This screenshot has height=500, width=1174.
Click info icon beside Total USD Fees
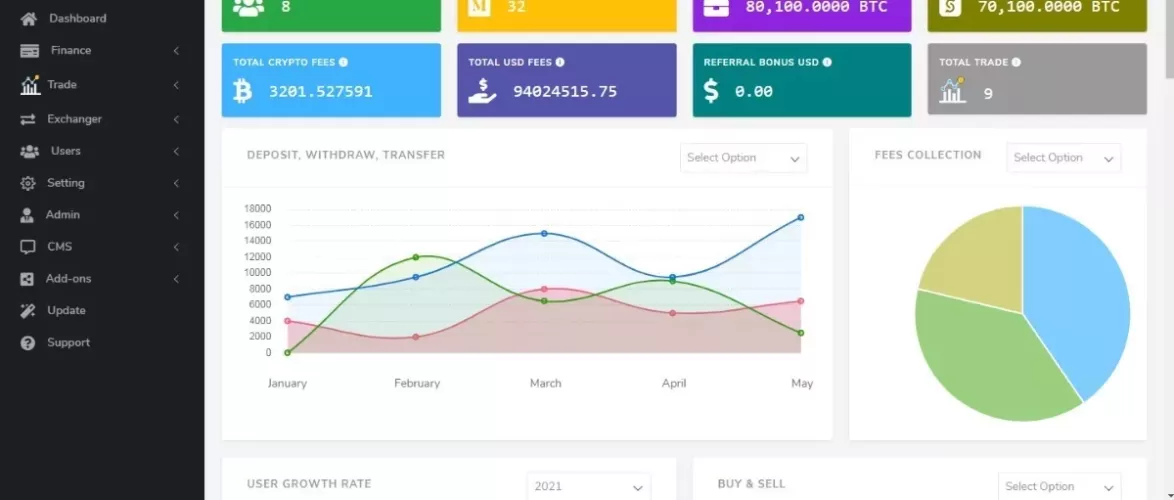pyautogui.click(x=560, y=62)
